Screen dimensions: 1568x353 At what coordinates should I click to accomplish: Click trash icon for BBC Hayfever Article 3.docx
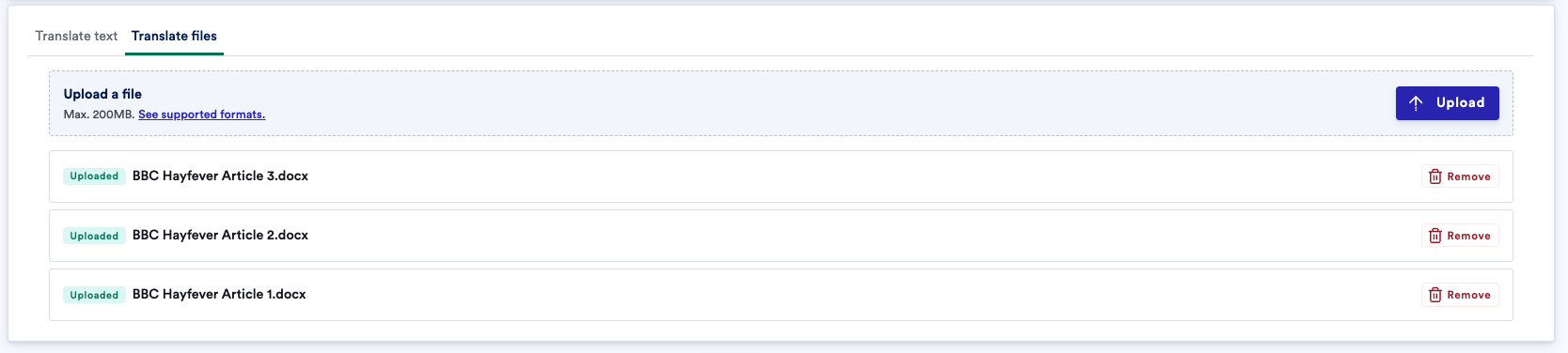[1435, 176]
